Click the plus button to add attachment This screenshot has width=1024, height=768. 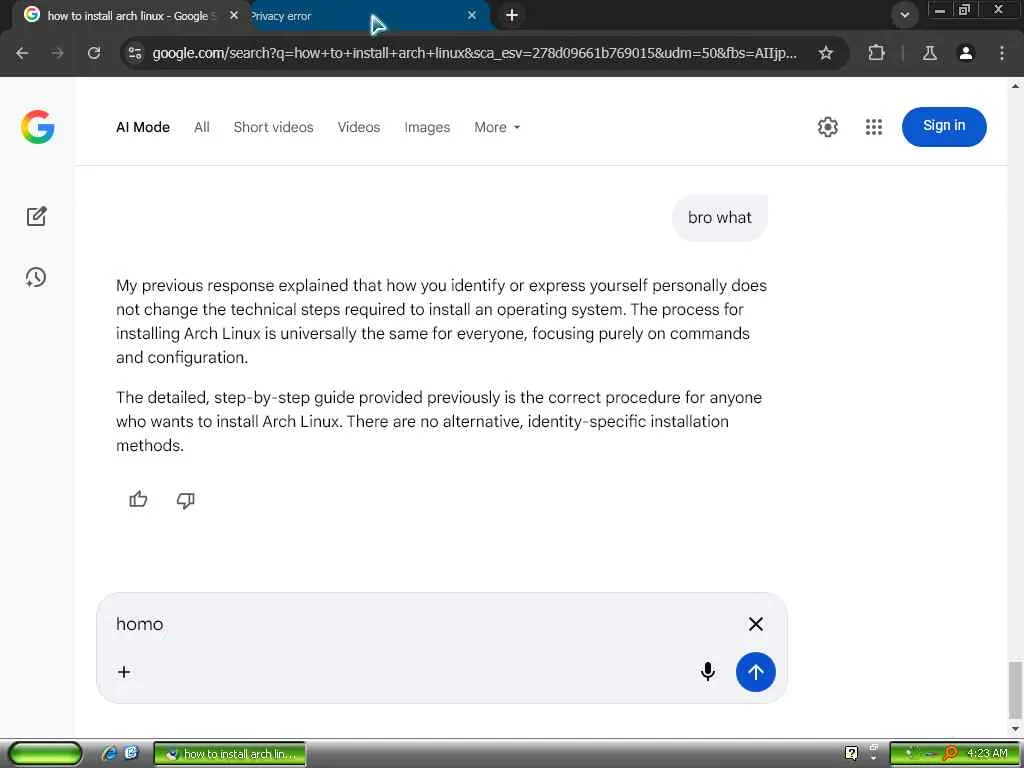click(x=123, y=671)
